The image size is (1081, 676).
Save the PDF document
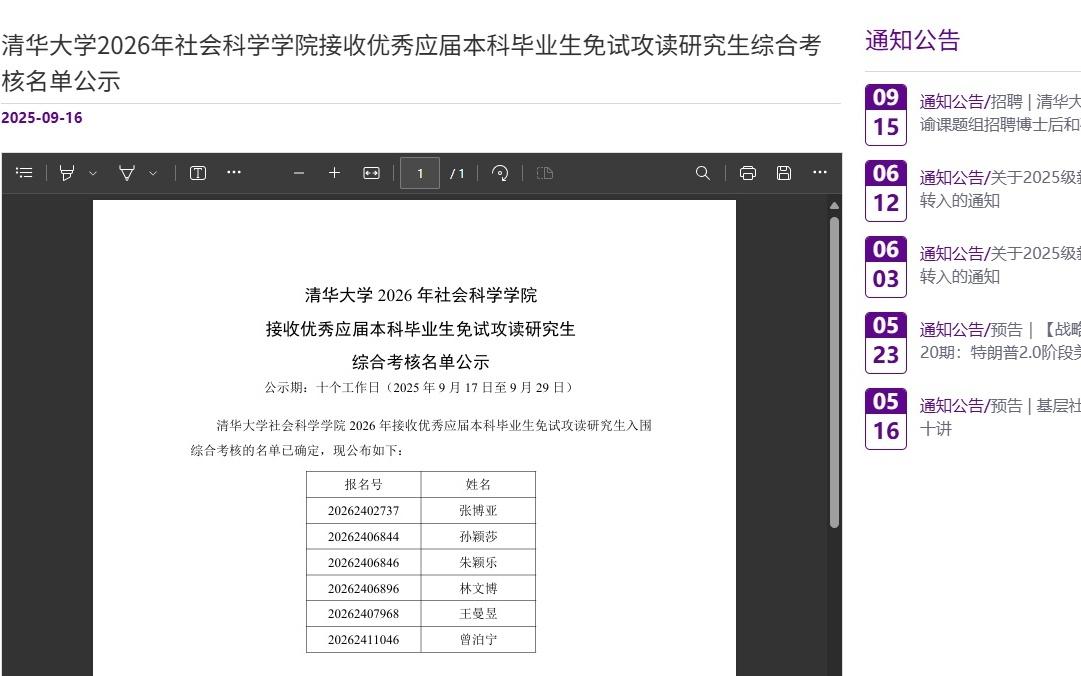(783, 172)
